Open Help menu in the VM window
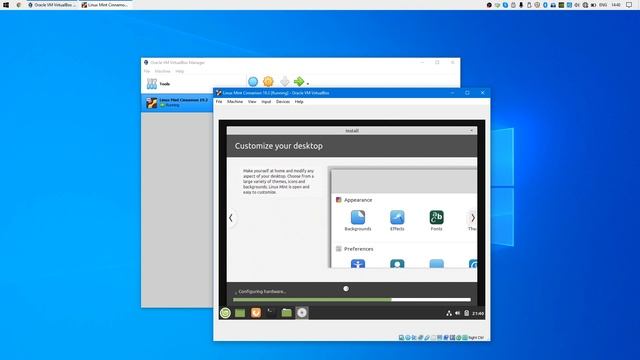Screen dimensions: 640x360 click(299, 102)
